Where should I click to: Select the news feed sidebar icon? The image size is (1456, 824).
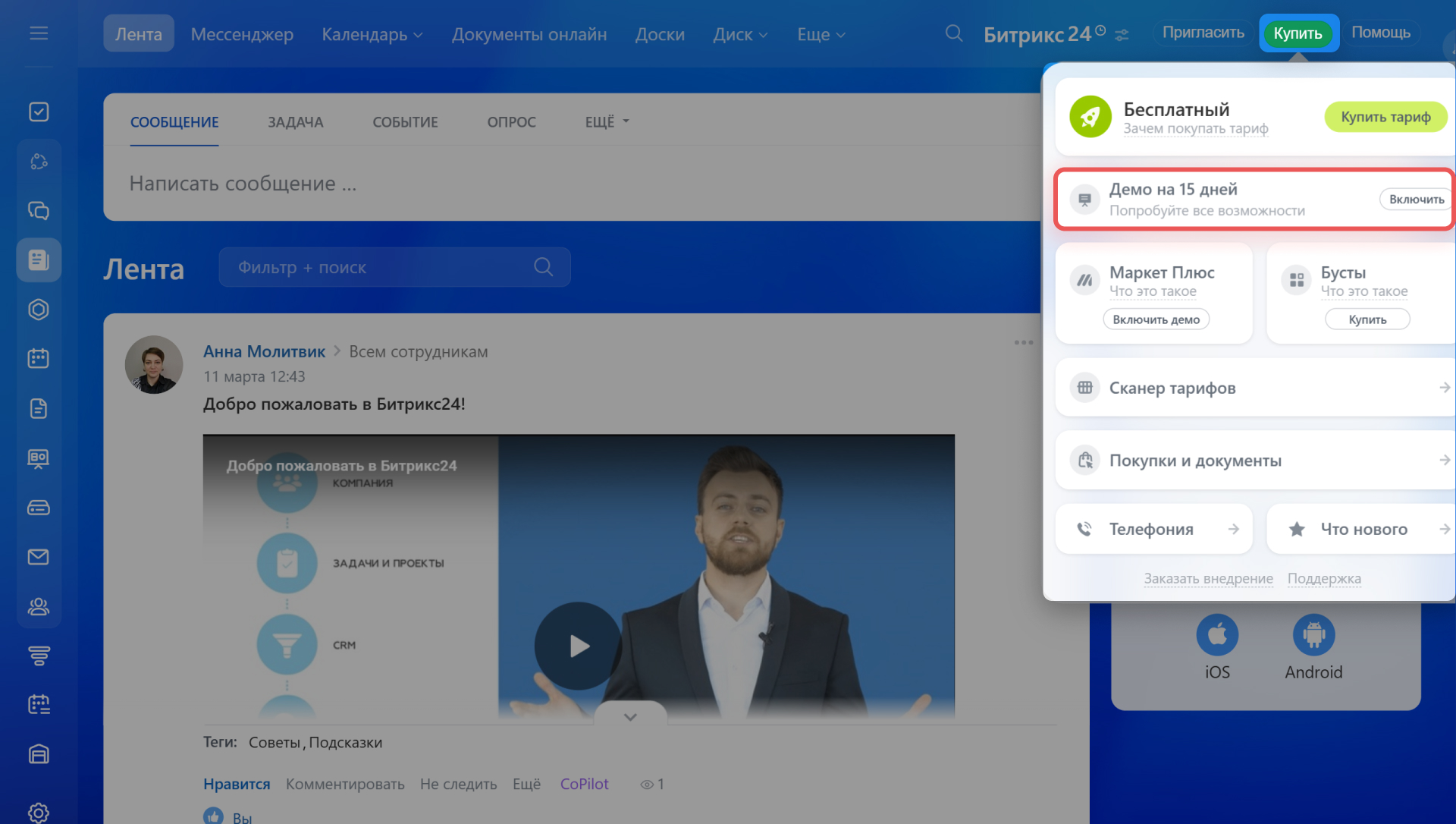(39, 259)
